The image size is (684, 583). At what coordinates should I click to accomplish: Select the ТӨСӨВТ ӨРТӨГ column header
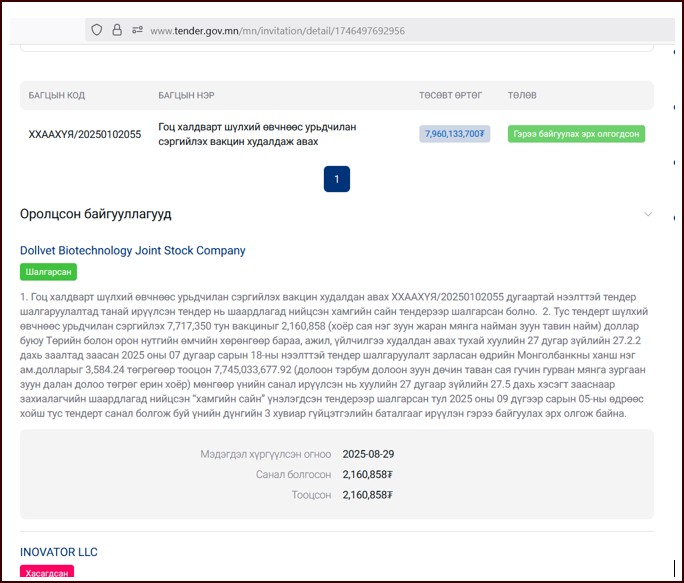(450, 95)
